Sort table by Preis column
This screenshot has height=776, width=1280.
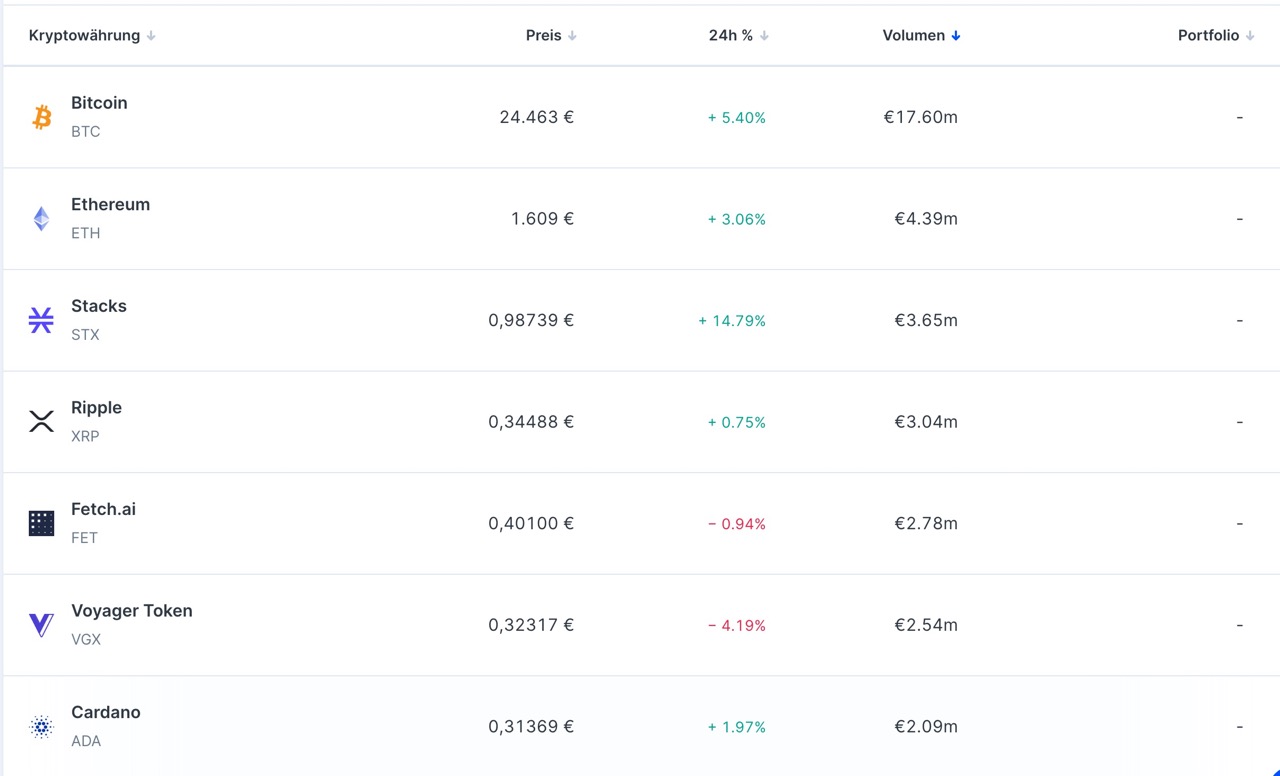[544, 36]
